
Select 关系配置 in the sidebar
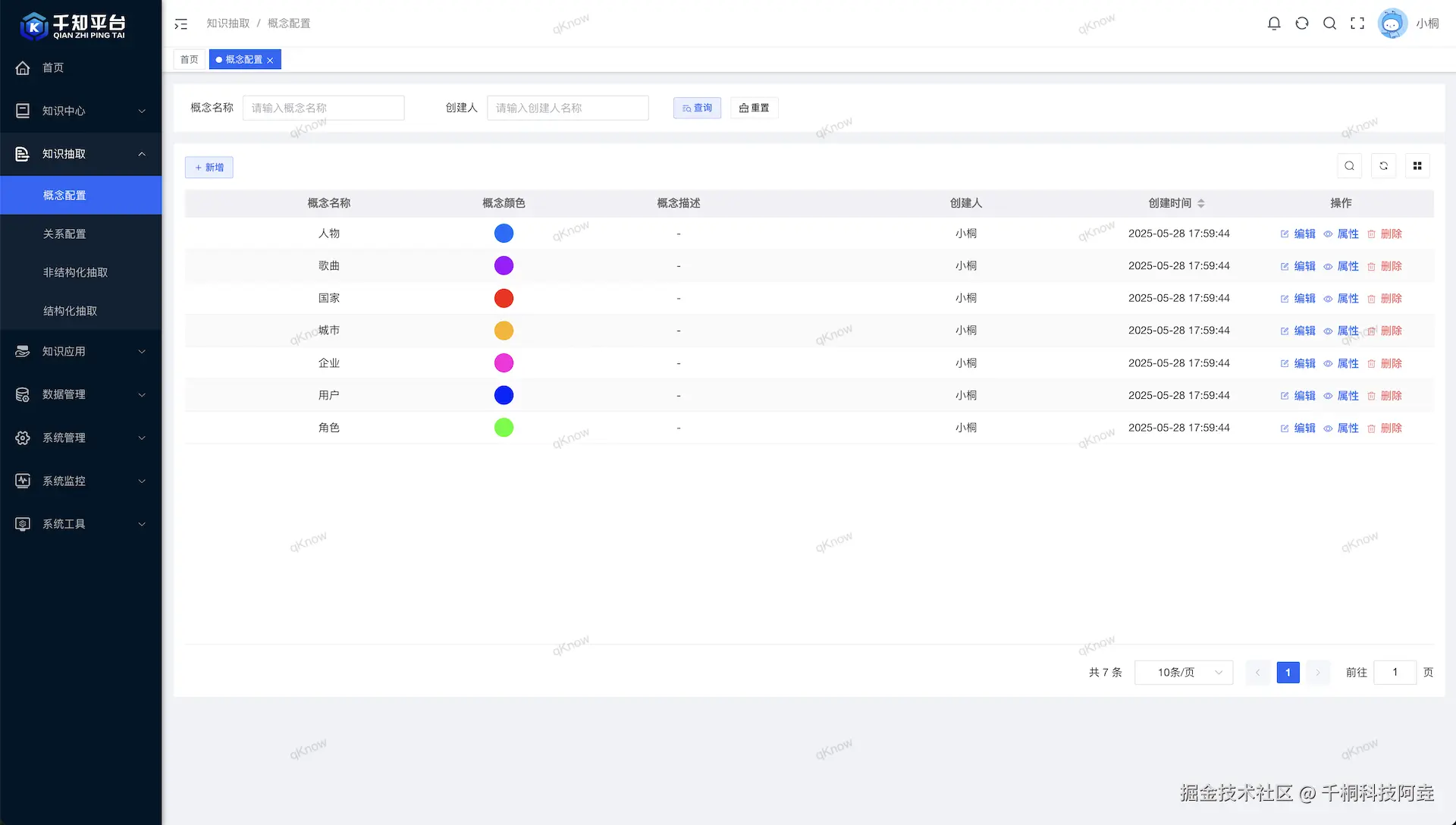pos(64,234)
